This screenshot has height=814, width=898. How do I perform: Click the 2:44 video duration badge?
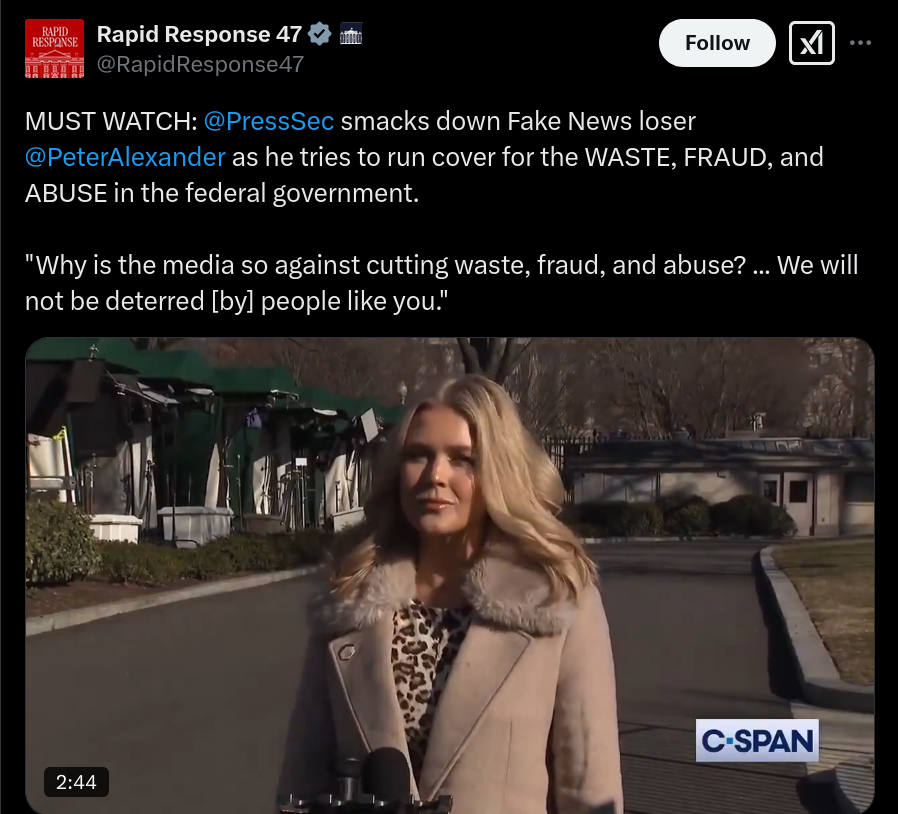pos(76,782)
